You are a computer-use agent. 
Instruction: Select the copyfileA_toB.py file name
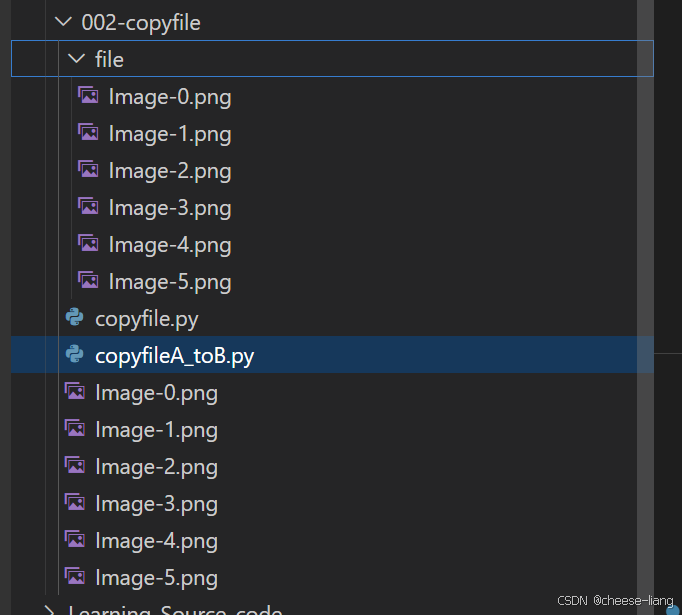coord(175,356)
